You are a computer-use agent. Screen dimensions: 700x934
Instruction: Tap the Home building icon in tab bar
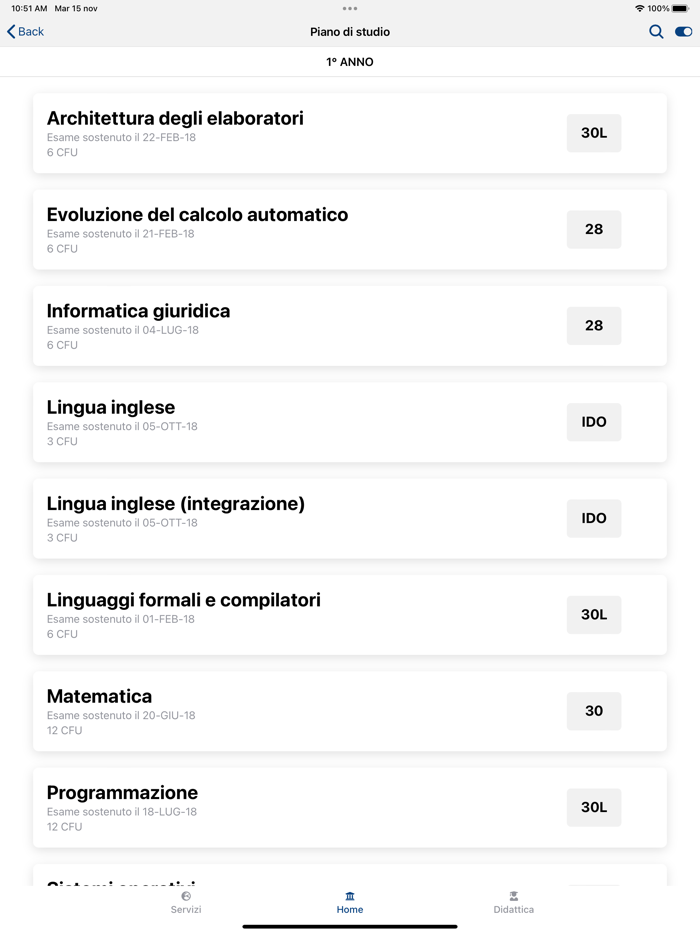click(x=350, y=897)
